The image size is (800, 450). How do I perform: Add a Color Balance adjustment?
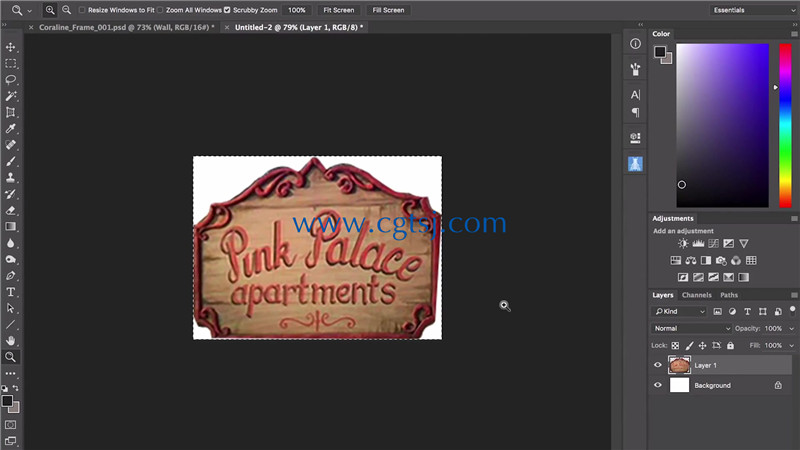690,261
